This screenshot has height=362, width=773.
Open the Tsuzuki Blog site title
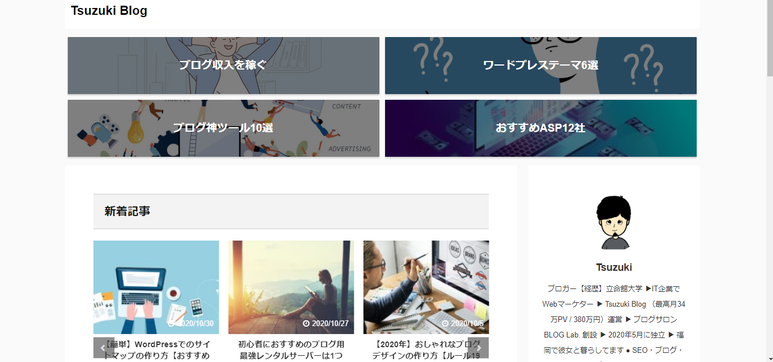coord(109,11)
